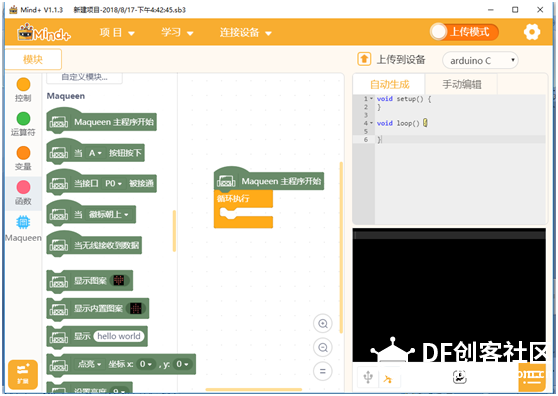Open the y coordinate 0 dropdown
The height and width of the screenshot is (396, 558).
[x=182, y=364]
